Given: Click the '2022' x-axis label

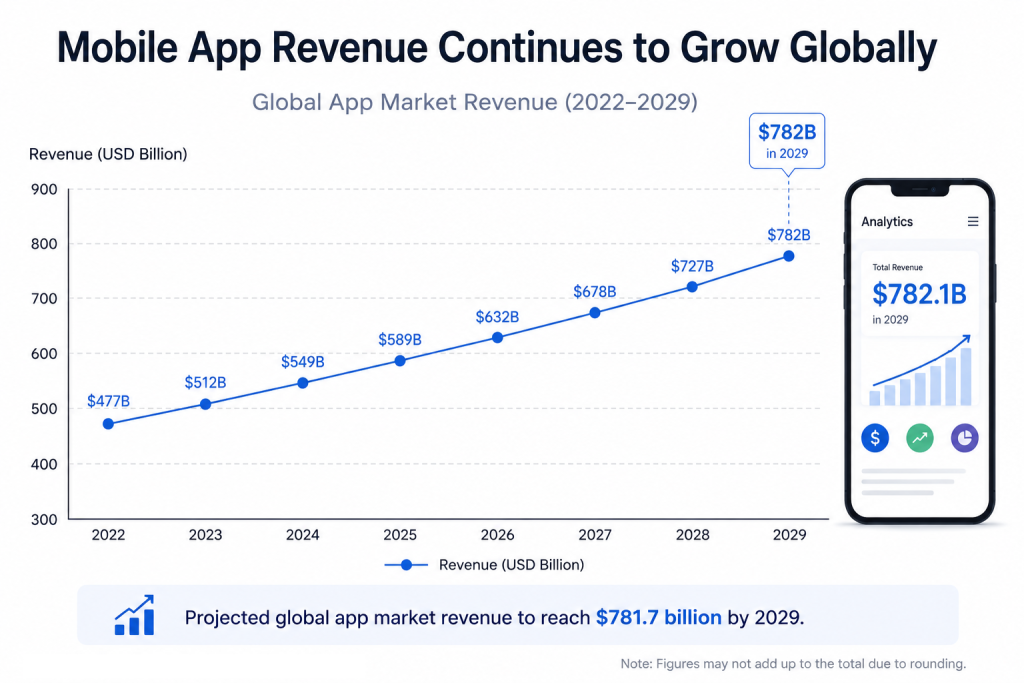Looking at the screenshot, I should click(108, 535).
